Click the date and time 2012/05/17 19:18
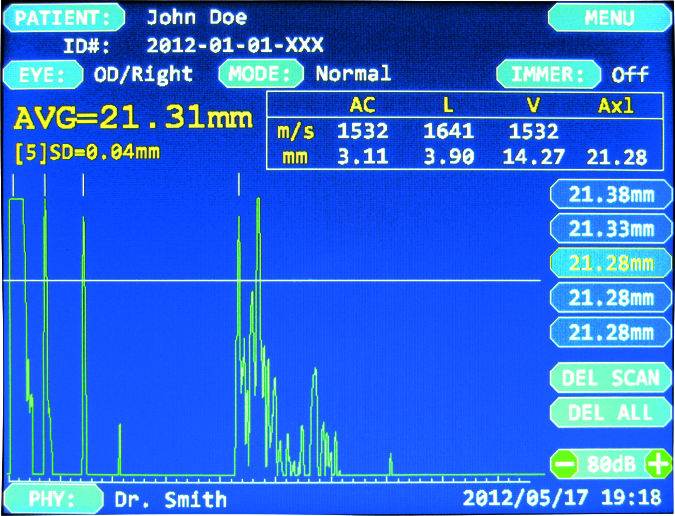Viewport: 675px width, 516px height. pyautogui.click(x=562, y=497)
